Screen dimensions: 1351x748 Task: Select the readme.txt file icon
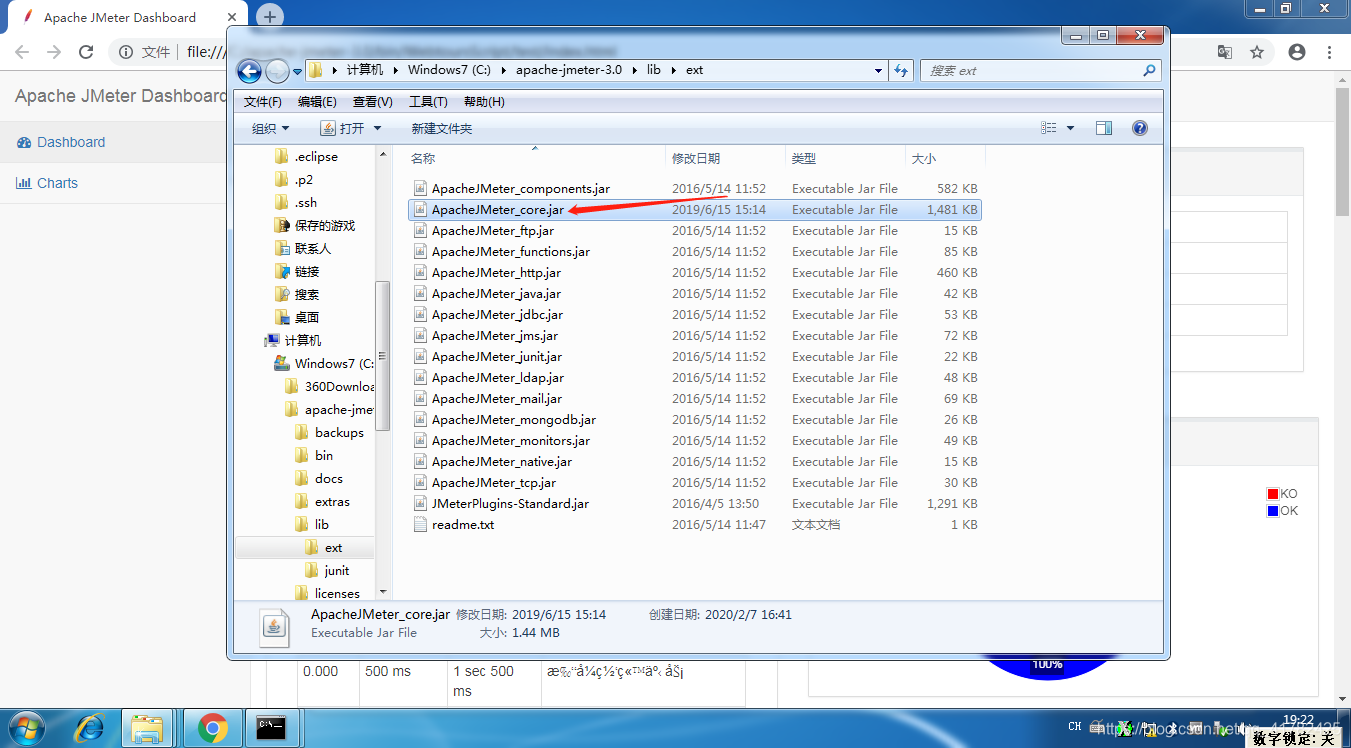point(420,524)
